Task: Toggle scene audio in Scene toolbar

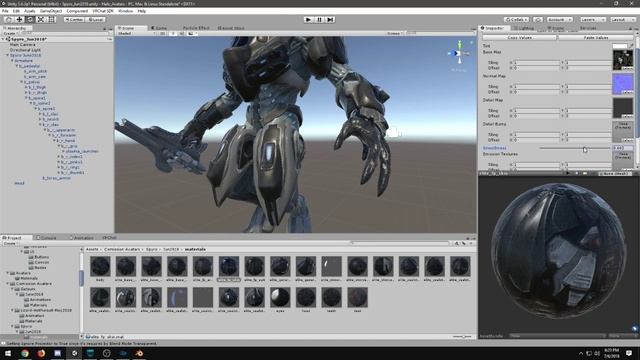Action: [x=182, y=33]
